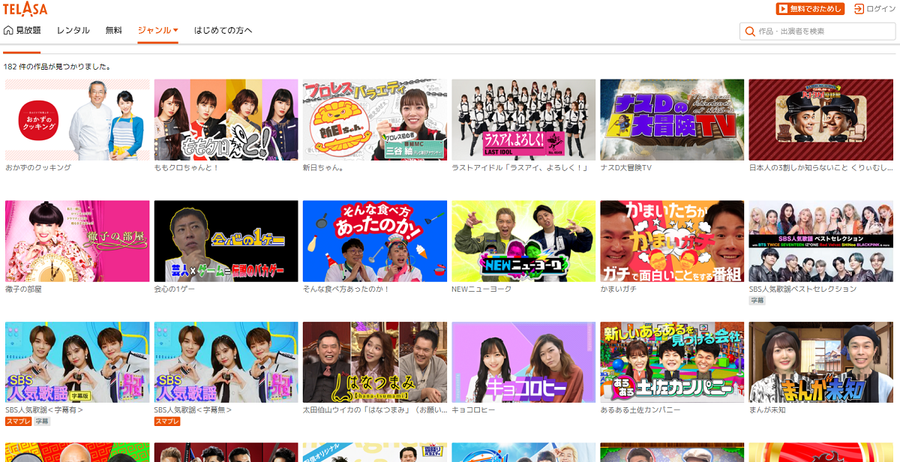This screenshot has height=462, width=900.
Task: Expand the ジャンル dropdown arrow
Action: click(176, 30)
